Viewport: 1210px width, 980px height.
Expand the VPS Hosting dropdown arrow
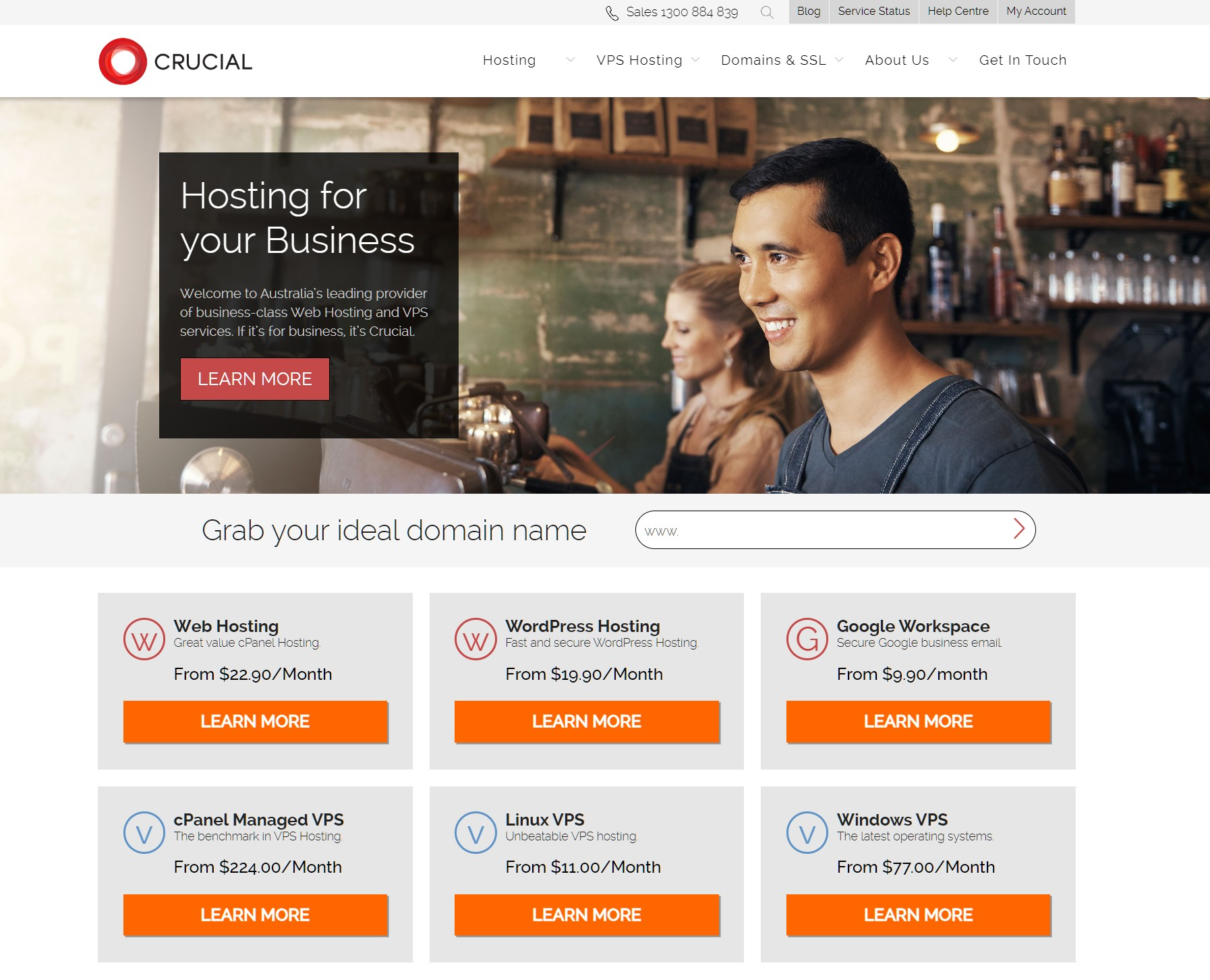(695, 60)
